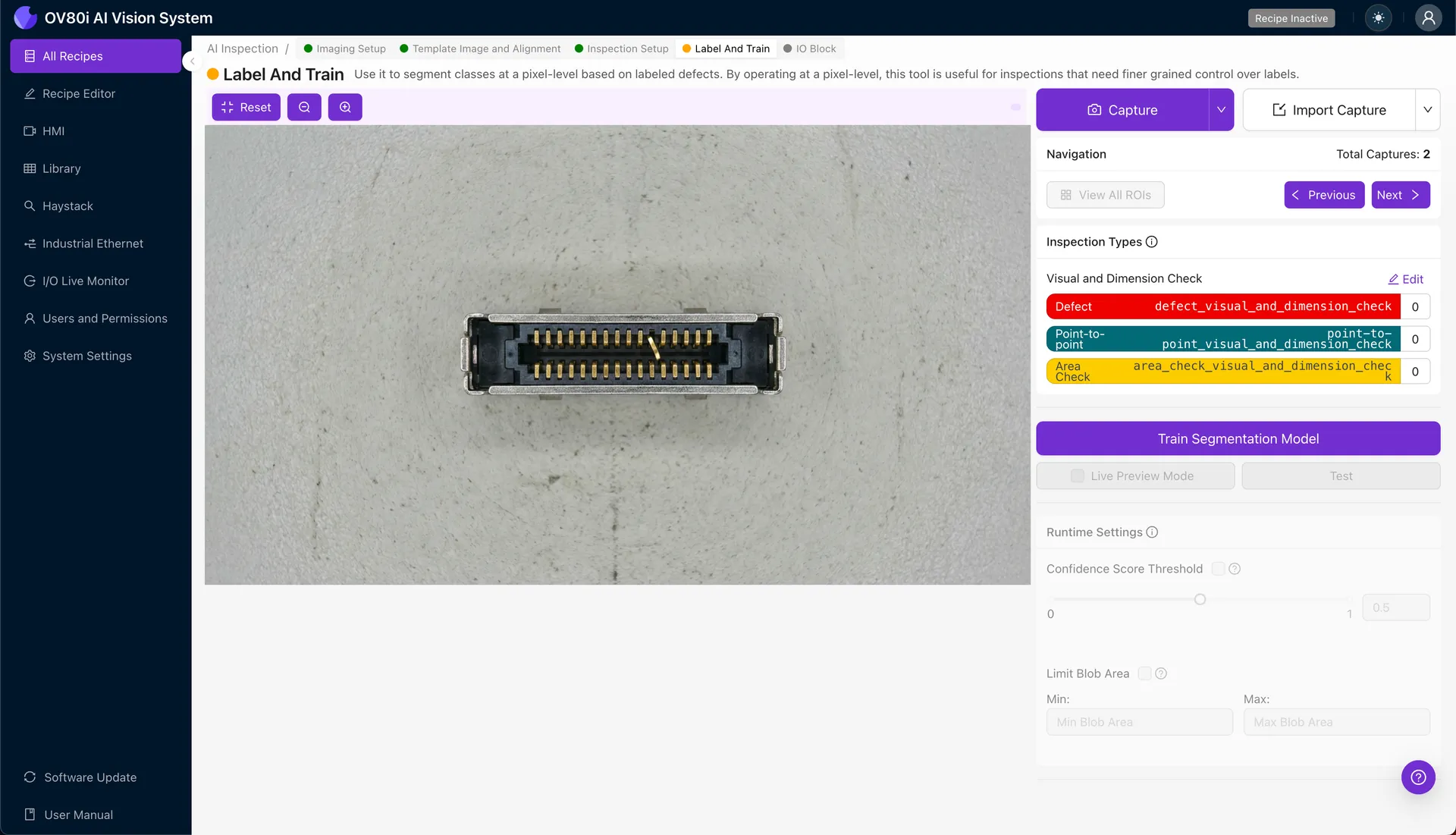Expand the Import Capture dropdown arrow
This screenshot has width=1456, height=835.
coord(1427,110)
